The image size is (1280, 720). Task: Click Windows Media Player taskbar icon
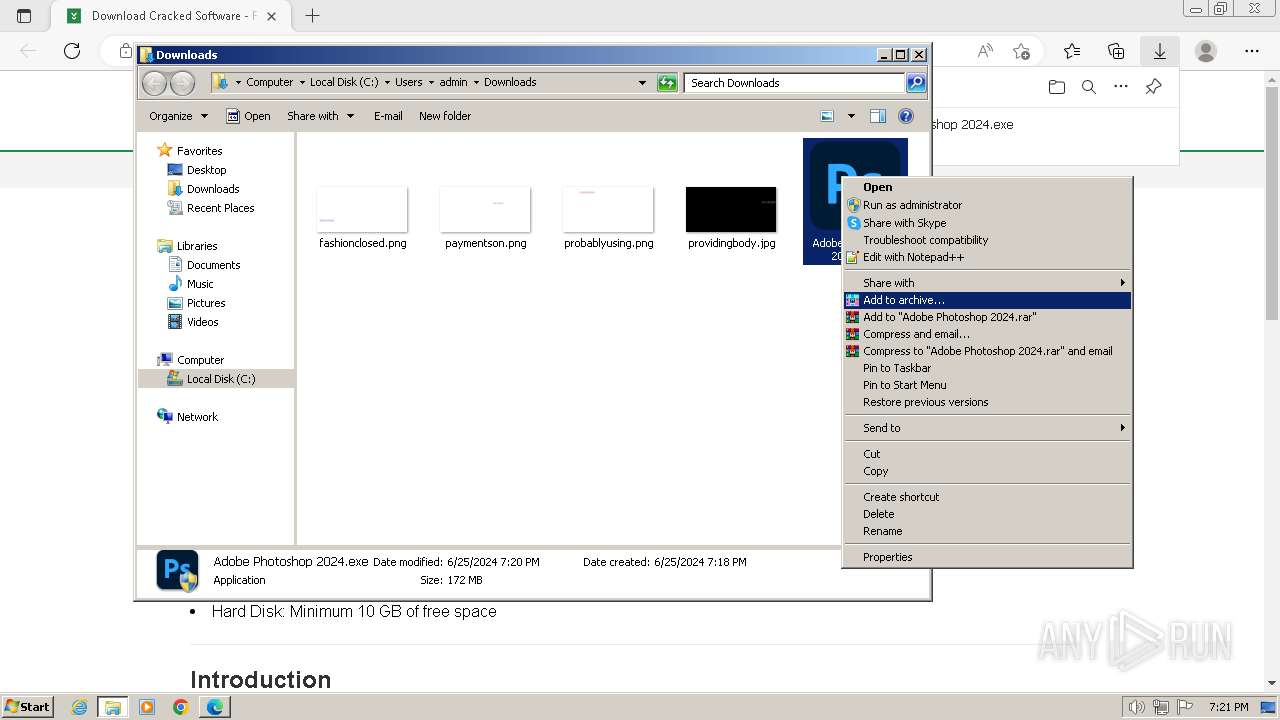point(147,707)
